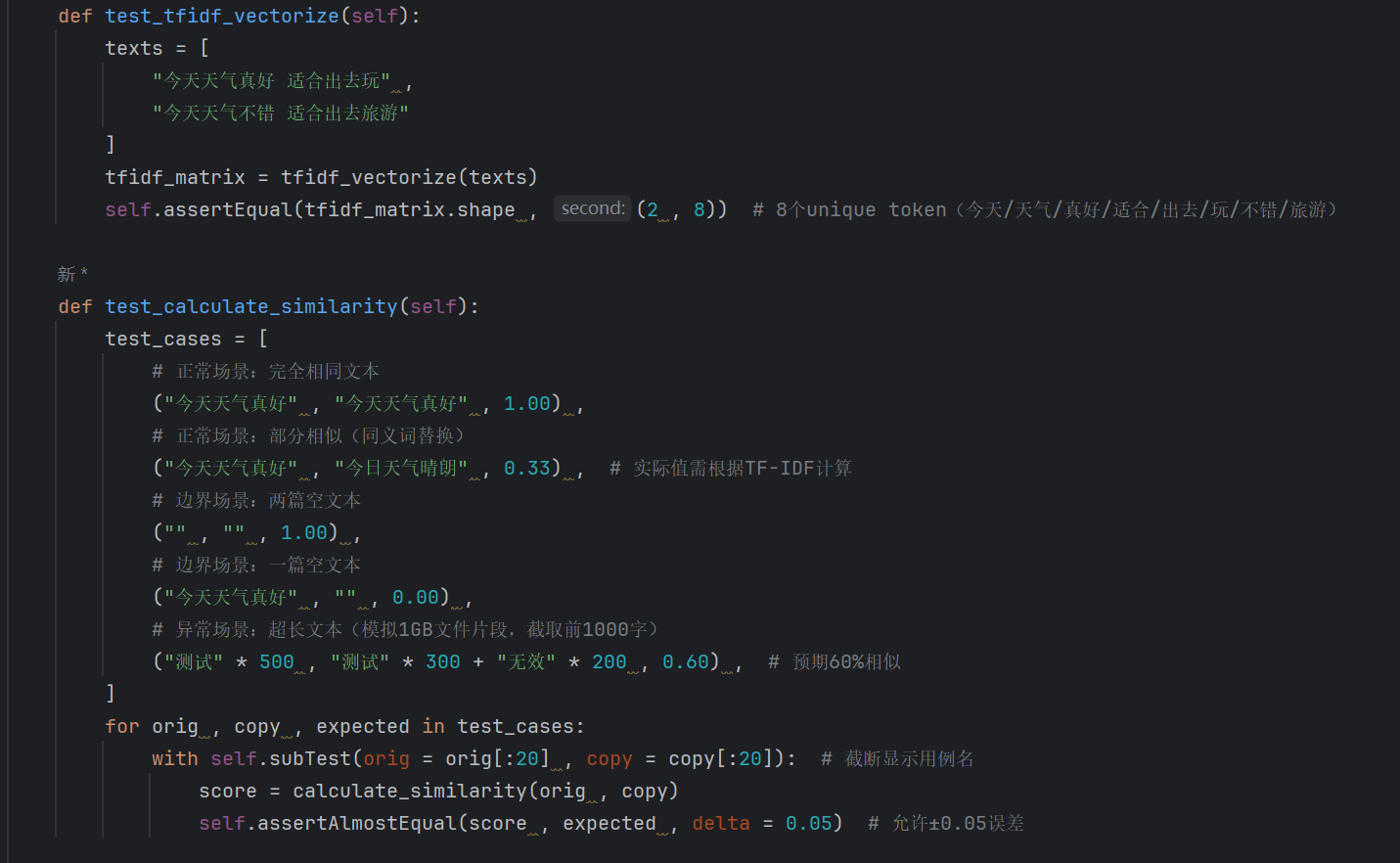
Task: Click the "test_cases = [" assignment
Action: point(186,339)
